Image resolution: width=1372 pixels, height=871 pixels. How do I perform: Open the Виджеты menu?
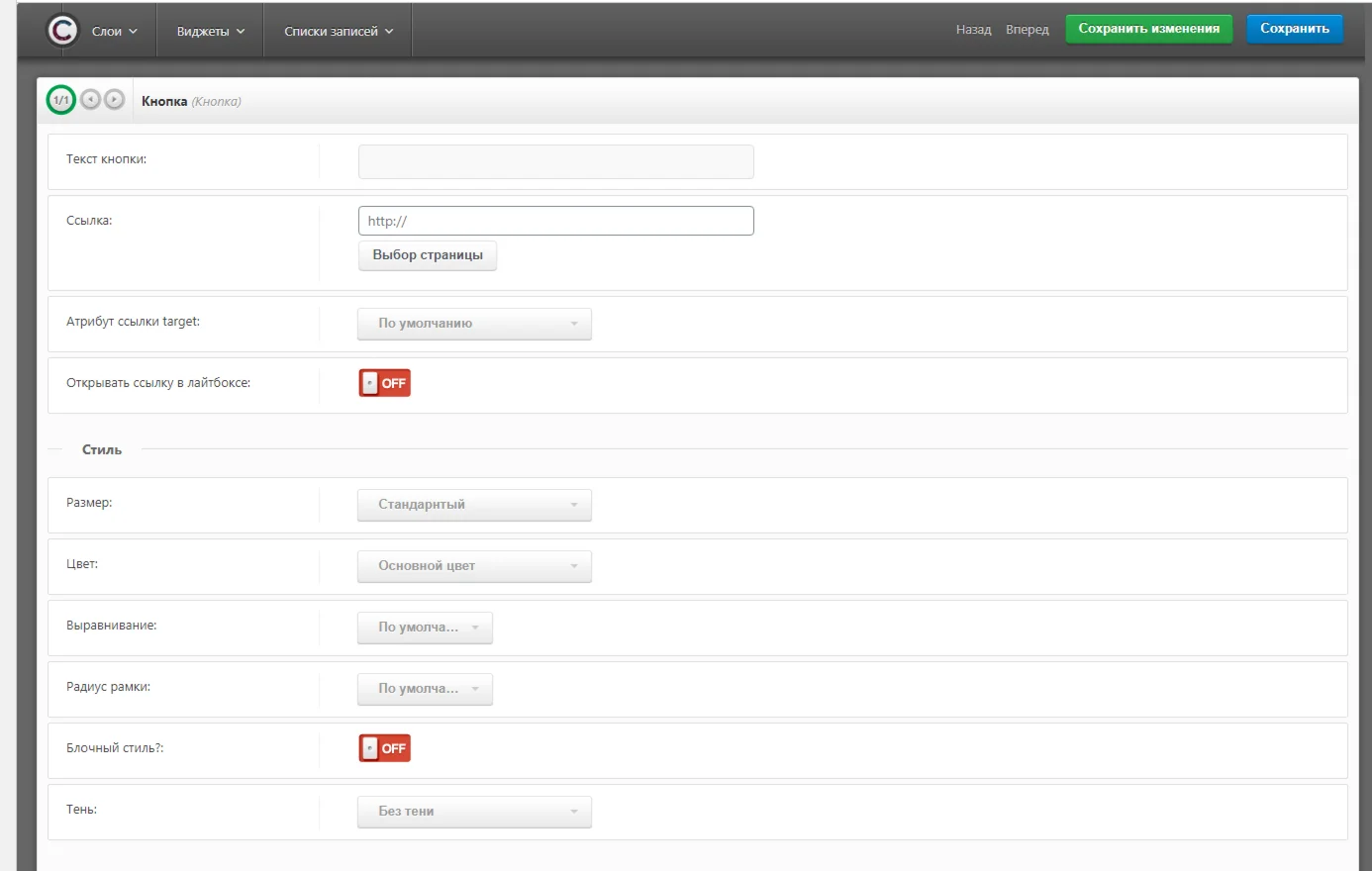[x=211, y=32]
